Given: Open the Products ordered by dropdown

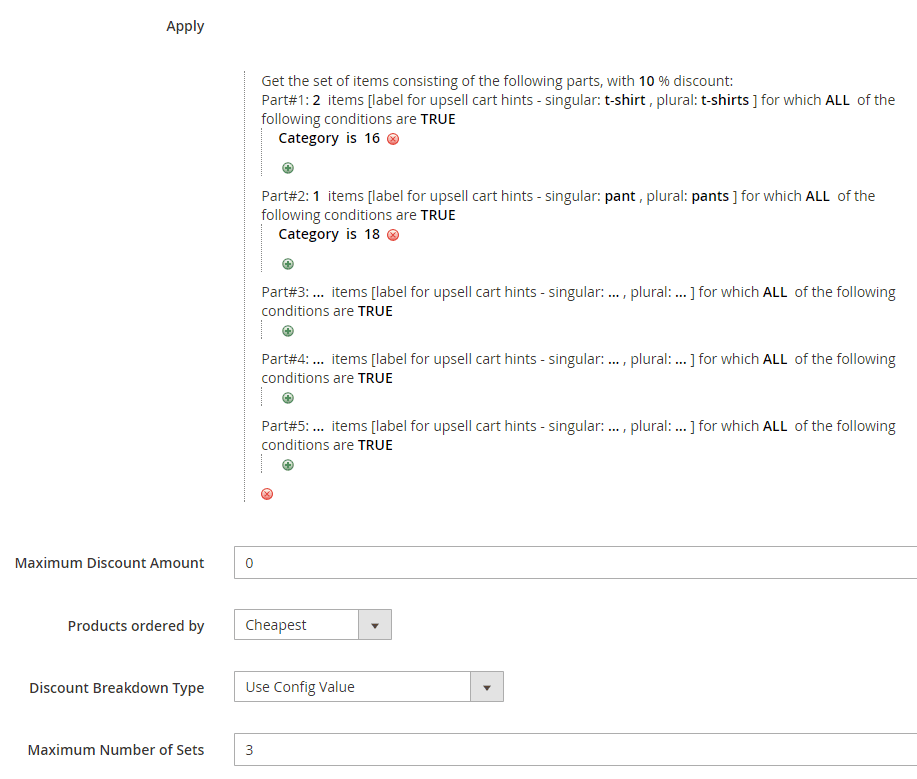Looking at the screenshot, I should (x=313, y=625).
